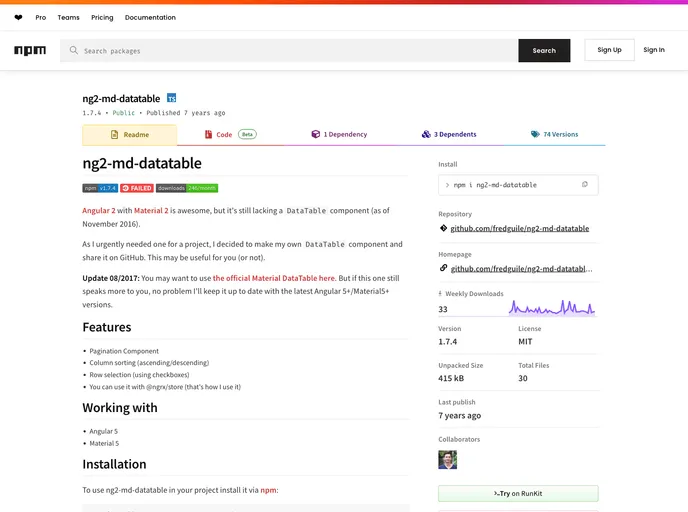Click the black Search button
Screen dimensions: 688x512
tap(544, 50)
